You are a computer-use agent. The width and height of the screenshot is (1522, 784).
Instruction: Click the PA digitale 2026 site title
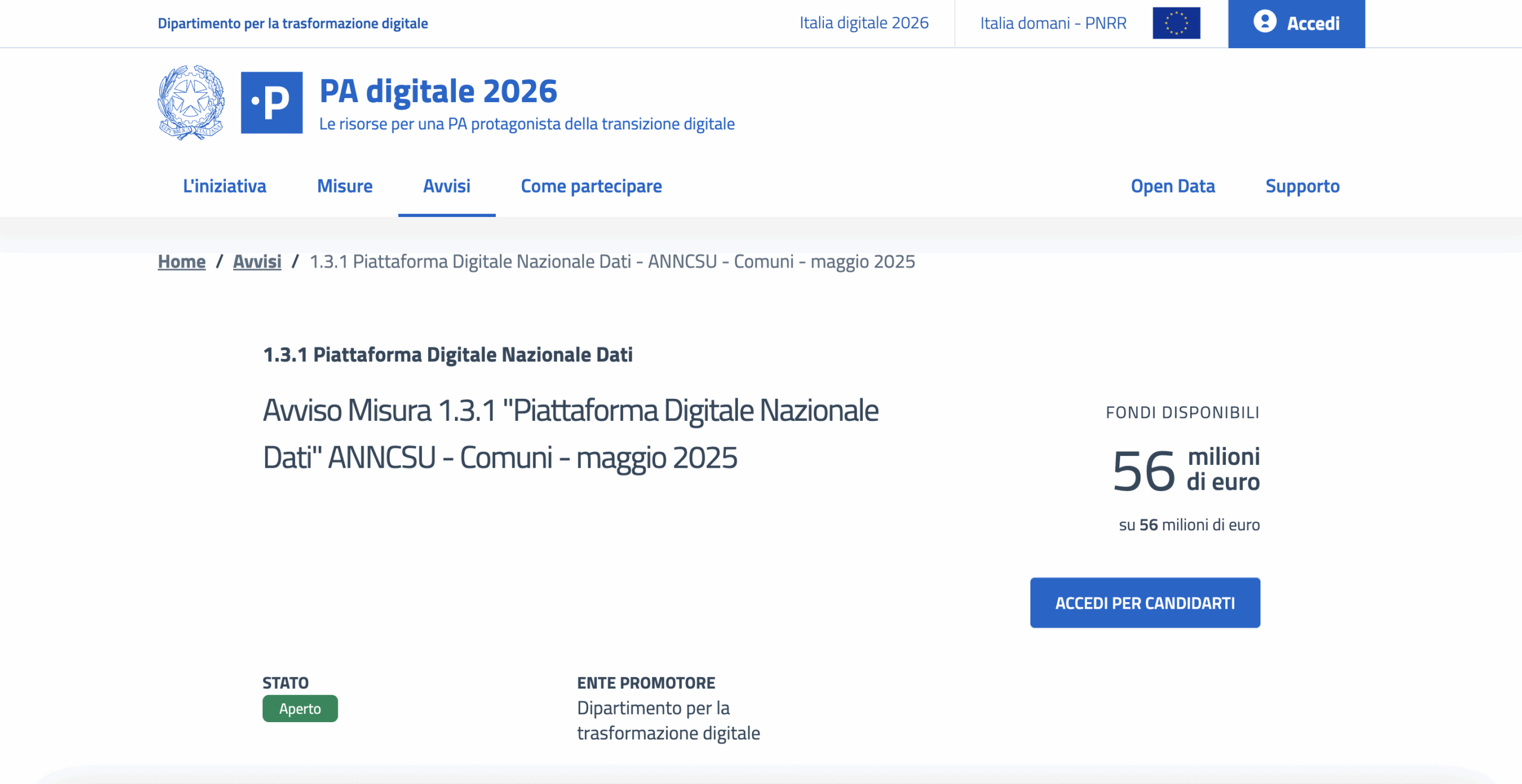(438, 91)
